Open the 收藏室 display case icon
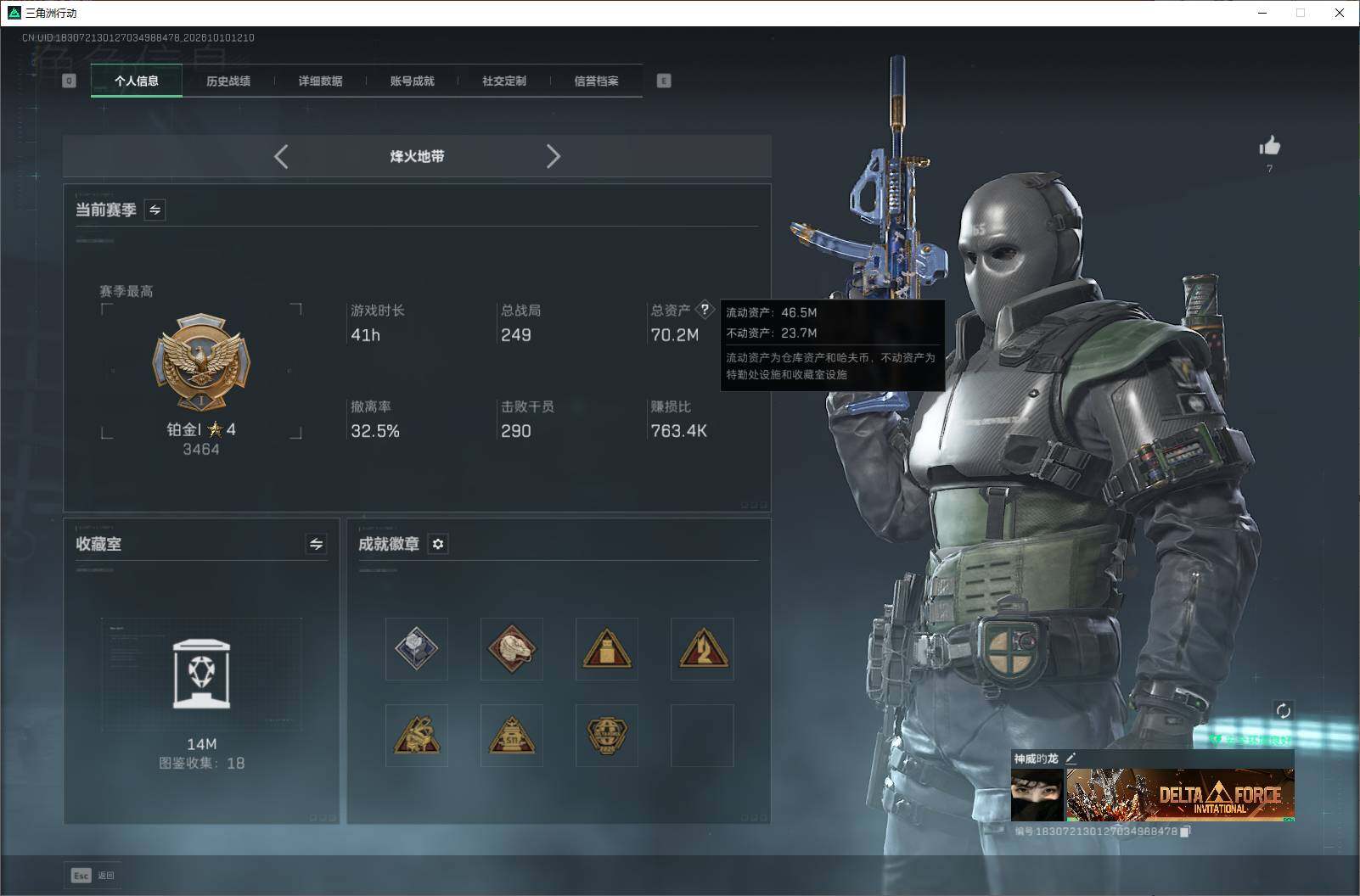Screen dimensions: 1360x896 click(201, 674)
